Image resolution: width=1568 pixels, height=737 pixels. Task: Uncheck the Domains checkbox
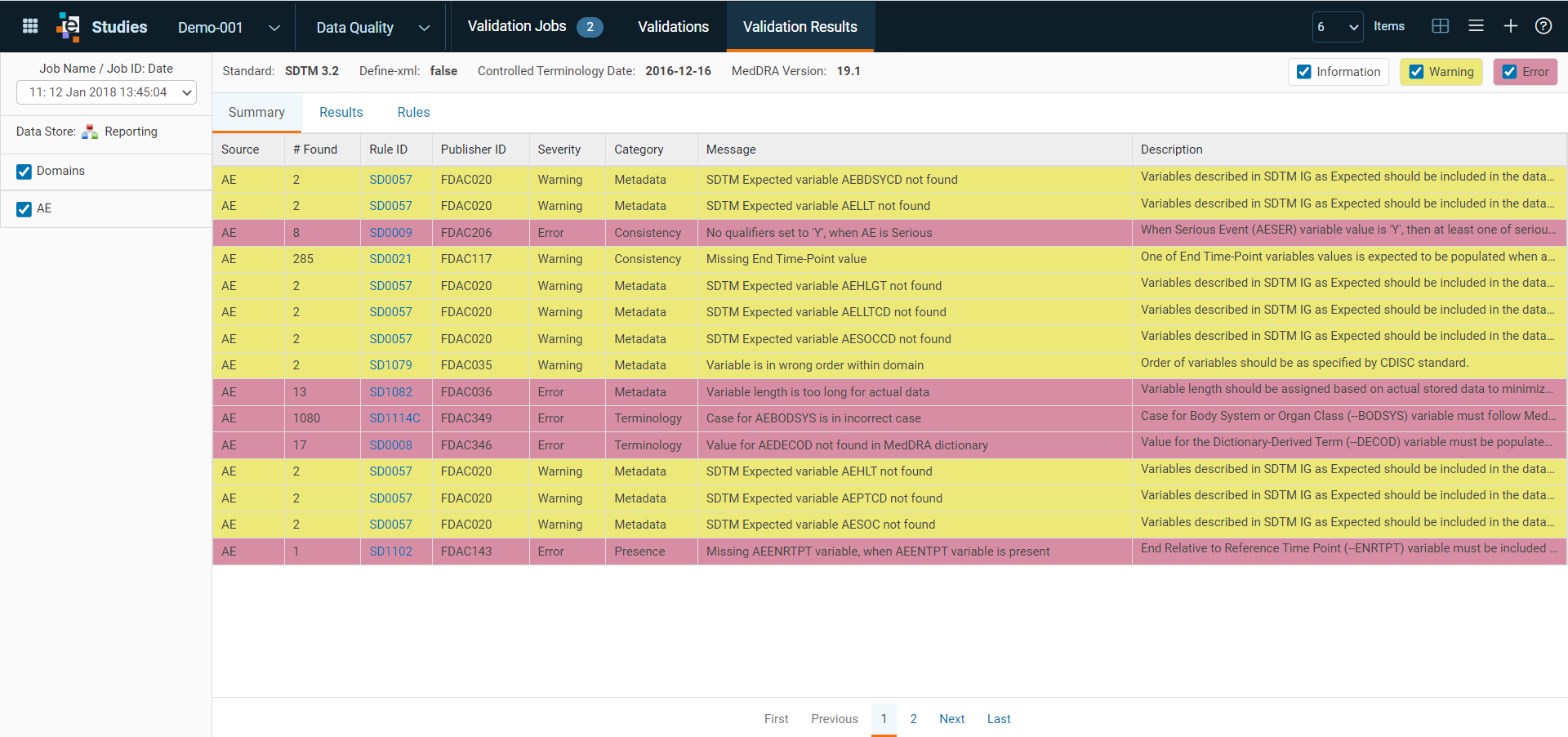(24, 172)
